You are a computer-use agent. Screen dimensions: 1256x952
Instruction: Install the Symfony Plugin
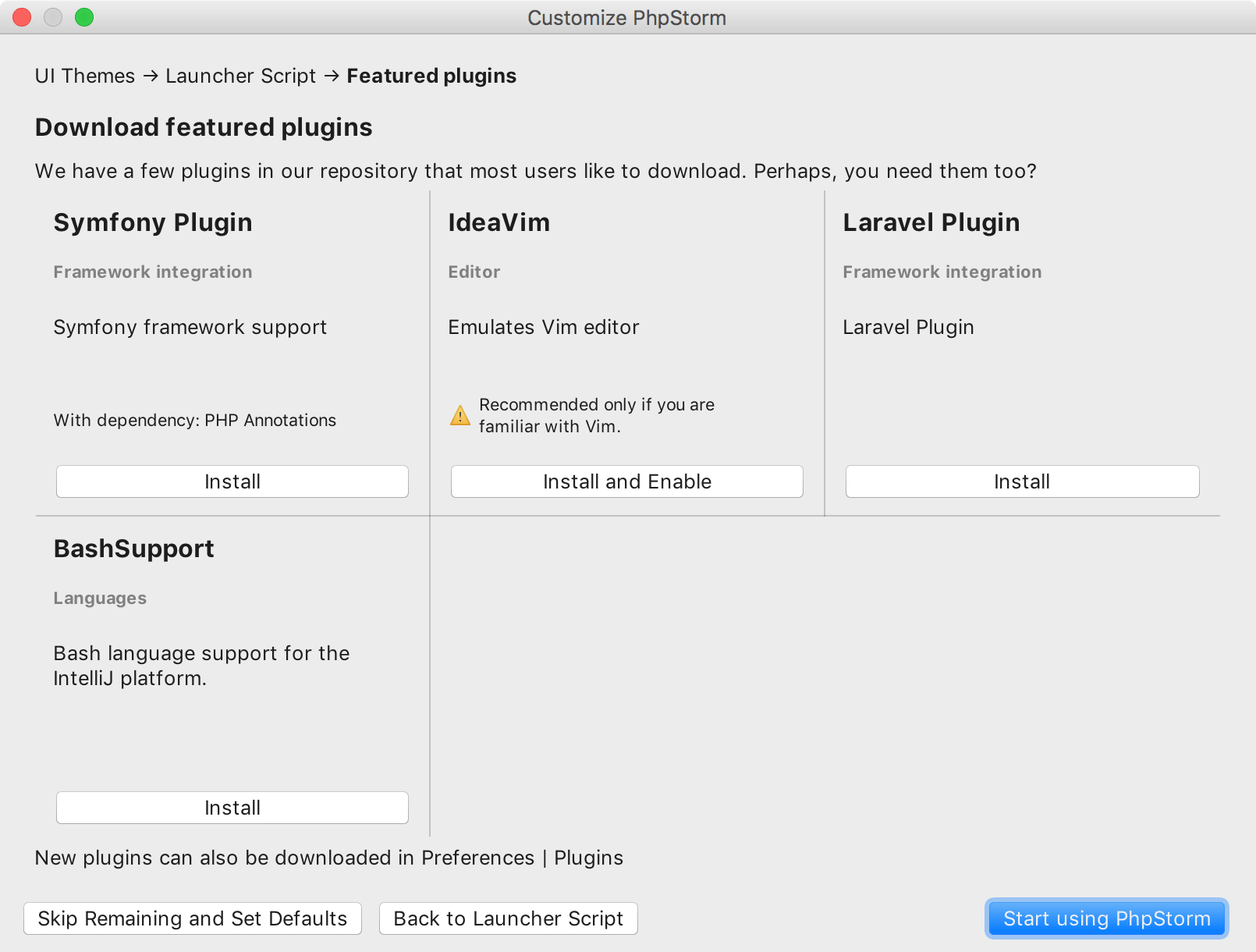click(232, 481)
